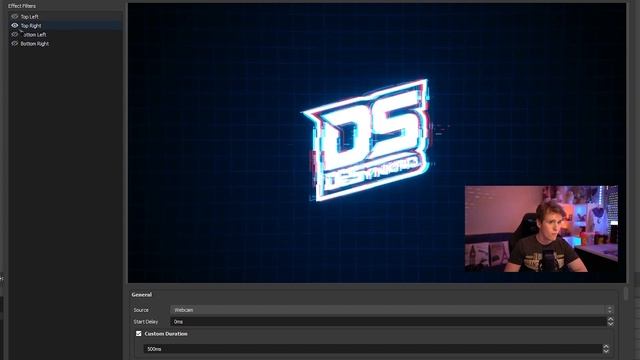Click the General section heading
This screenshot has width=640, height=360.
142,294
